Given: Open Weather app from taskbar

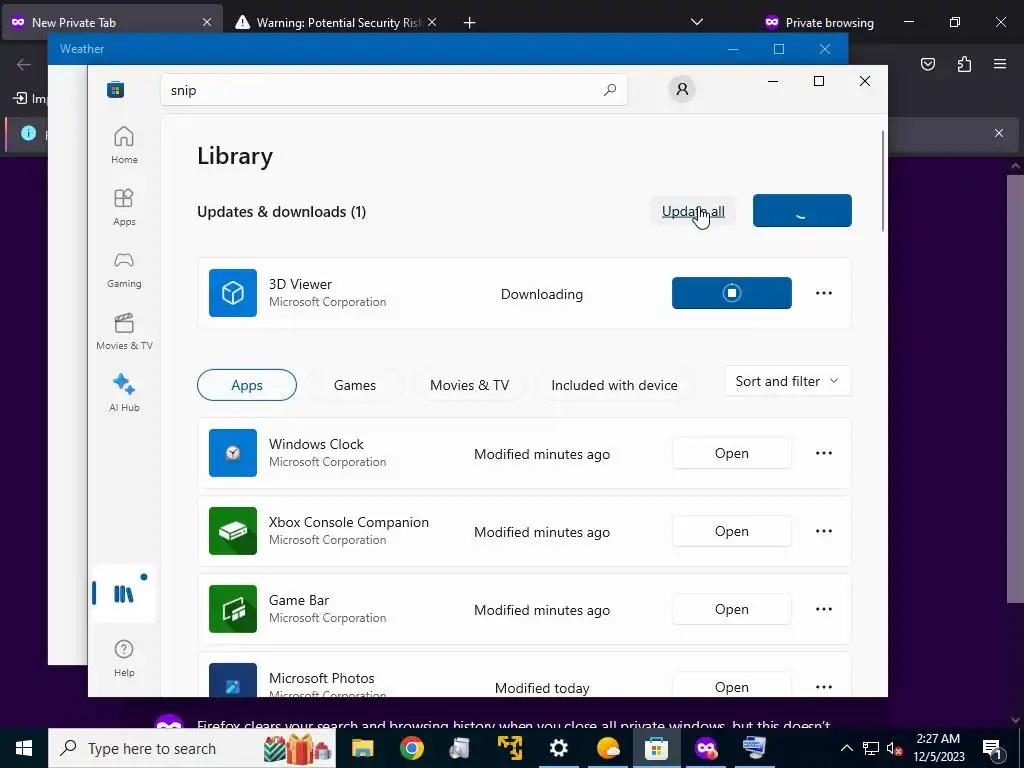Looking at the screenshot, I should pos(607,748).
